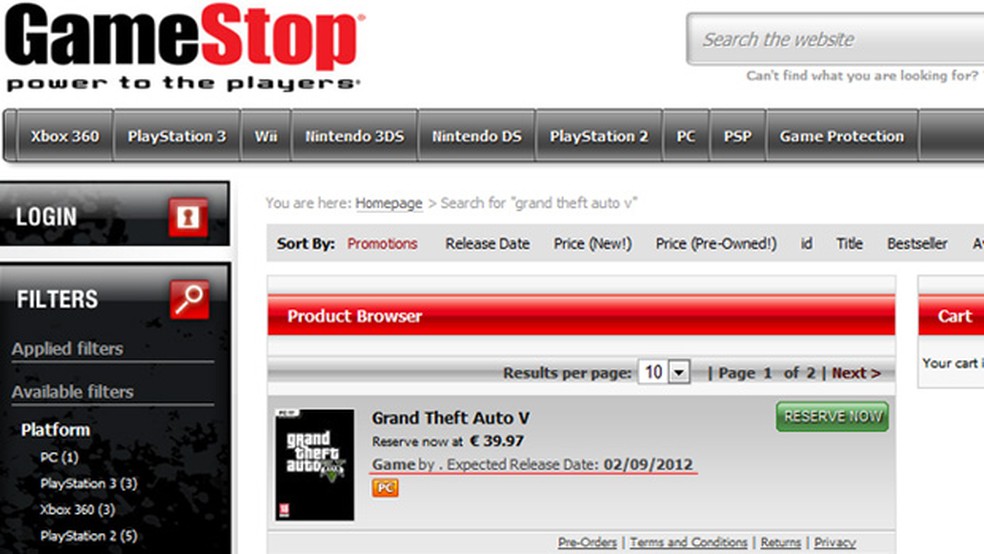Open the Game Protection tab
The height and width of the screenshot is (554, 984).
pyautogui.click(x=842, y=136)
